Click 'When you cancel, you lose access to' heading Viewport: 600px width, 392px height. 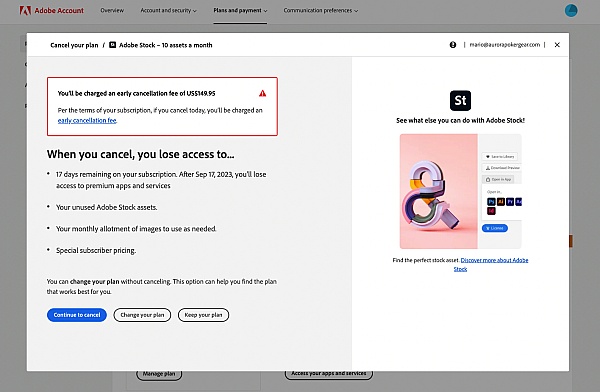pyautogui.click(x=140, y=154)
